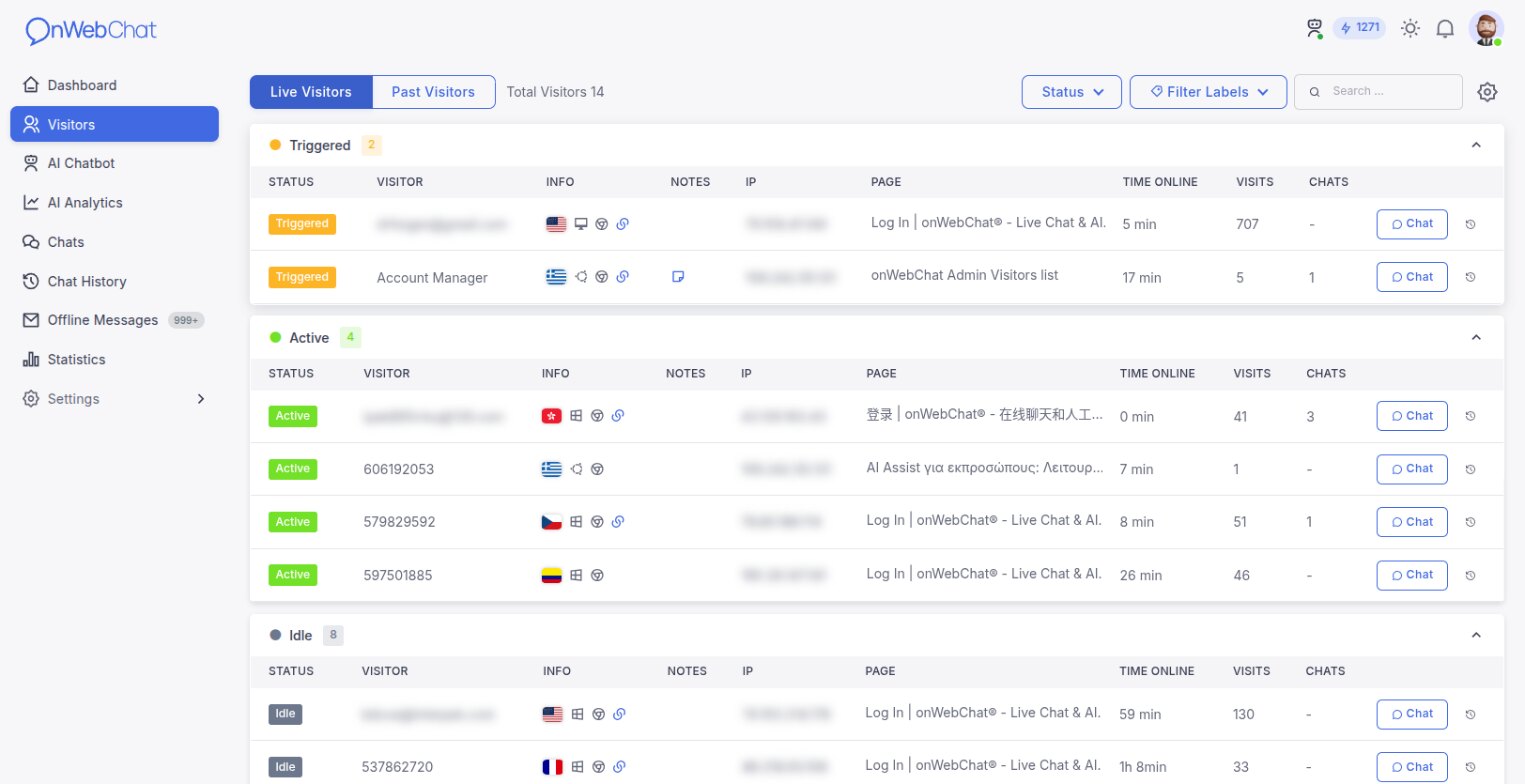Click Active status badge for visitor 606192053
Viewport: 1525px width, 784px height.
pos(293,469)
